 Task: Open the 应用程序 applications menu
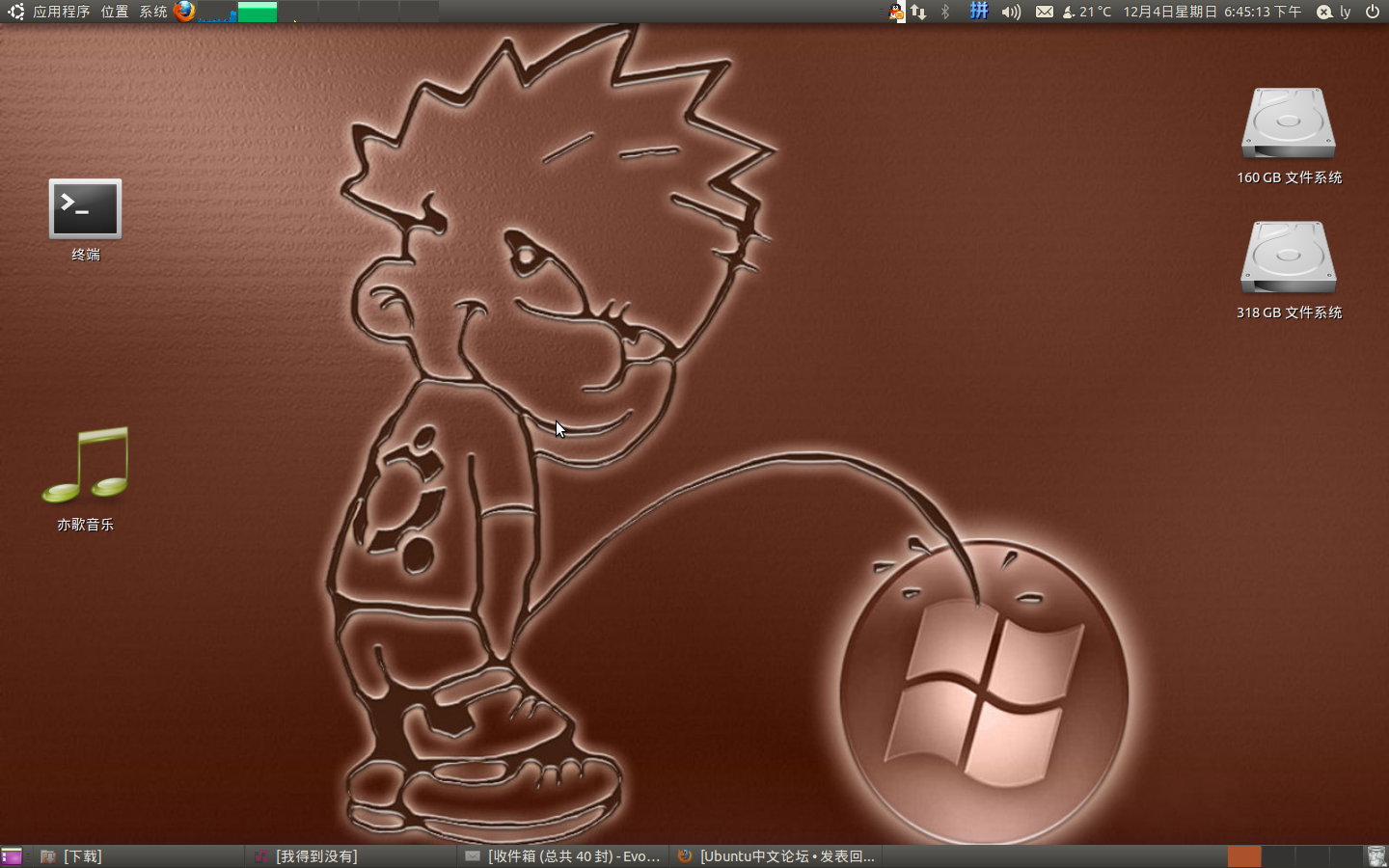point(61,12)
